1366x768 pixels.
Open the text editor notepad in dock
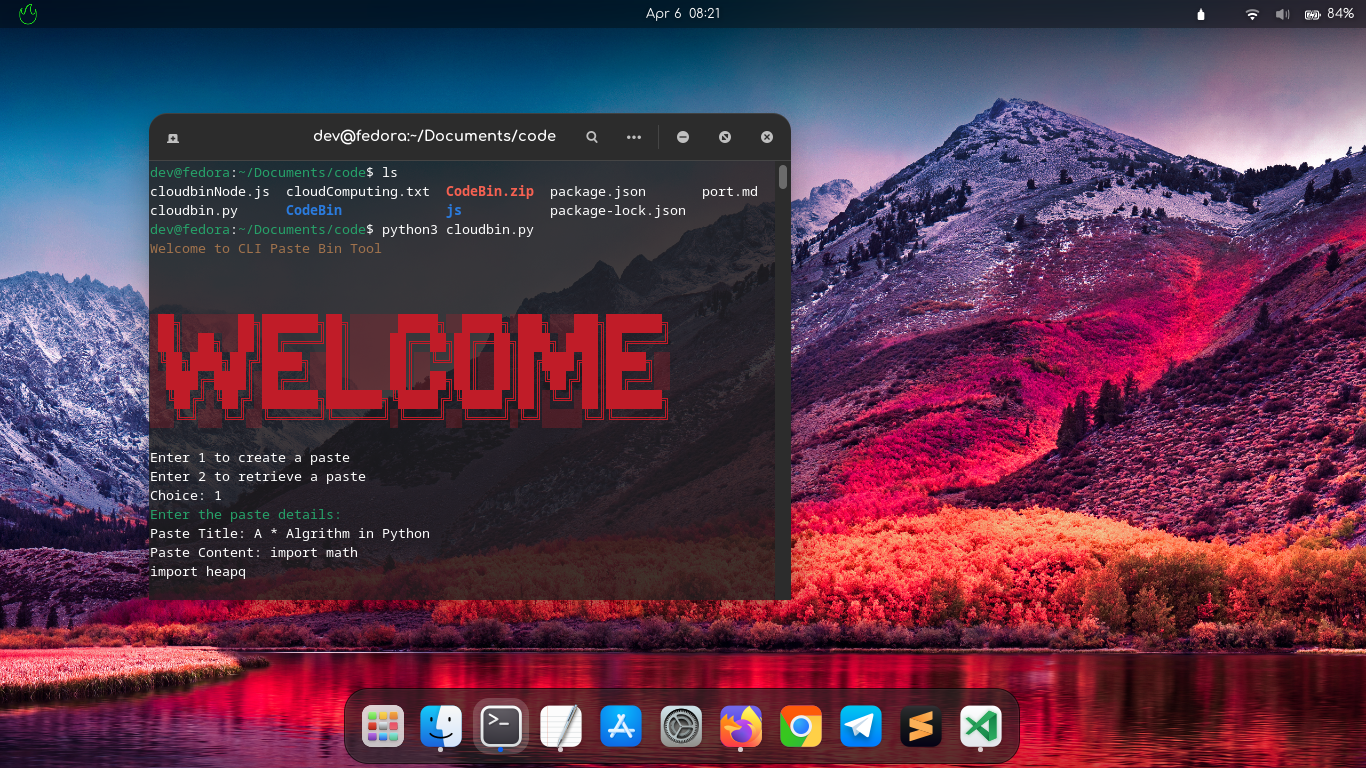(561, 726)
